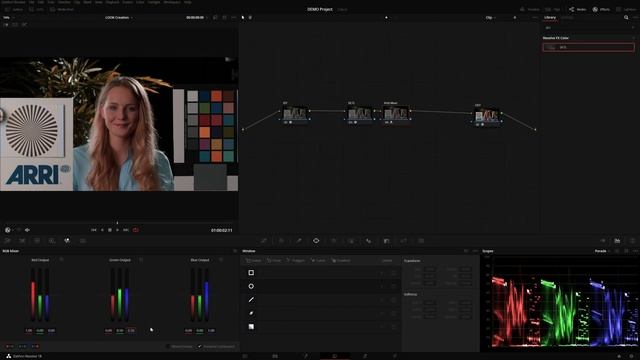Reset the Red Output channel

coord(61,260)
